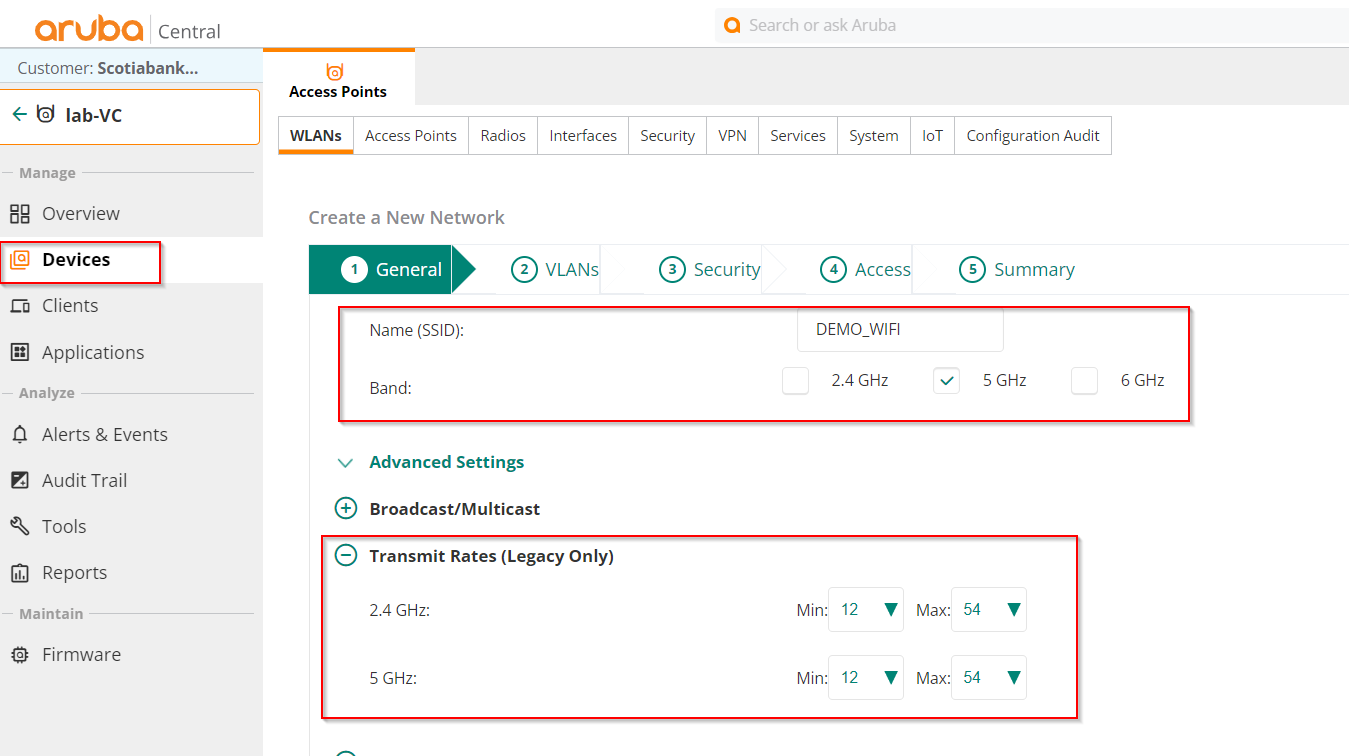Open the Access Points configuration tab

(x=411, y=136)
